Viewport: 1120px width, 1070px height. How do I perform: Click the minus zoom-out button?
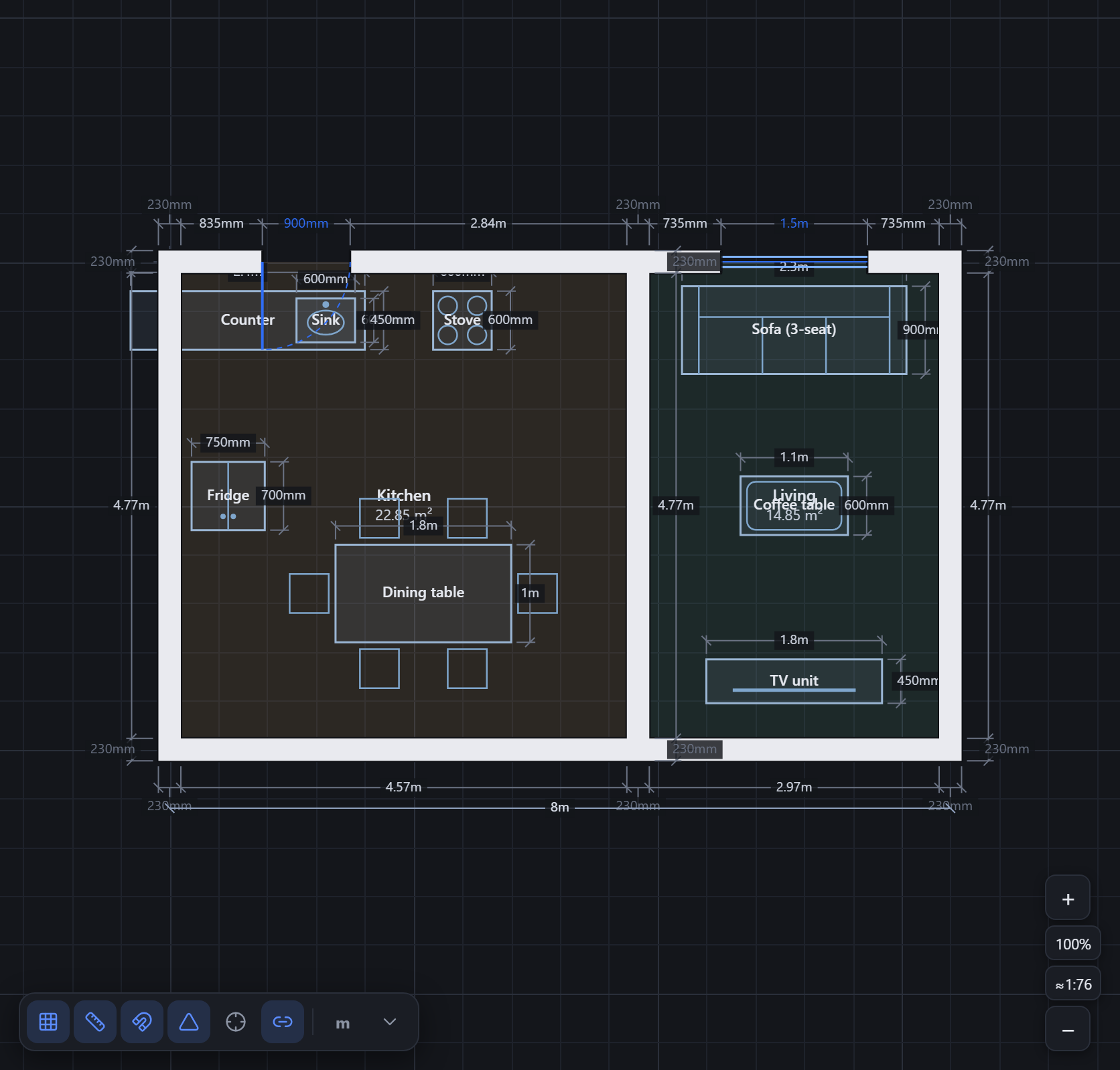1068,1030
